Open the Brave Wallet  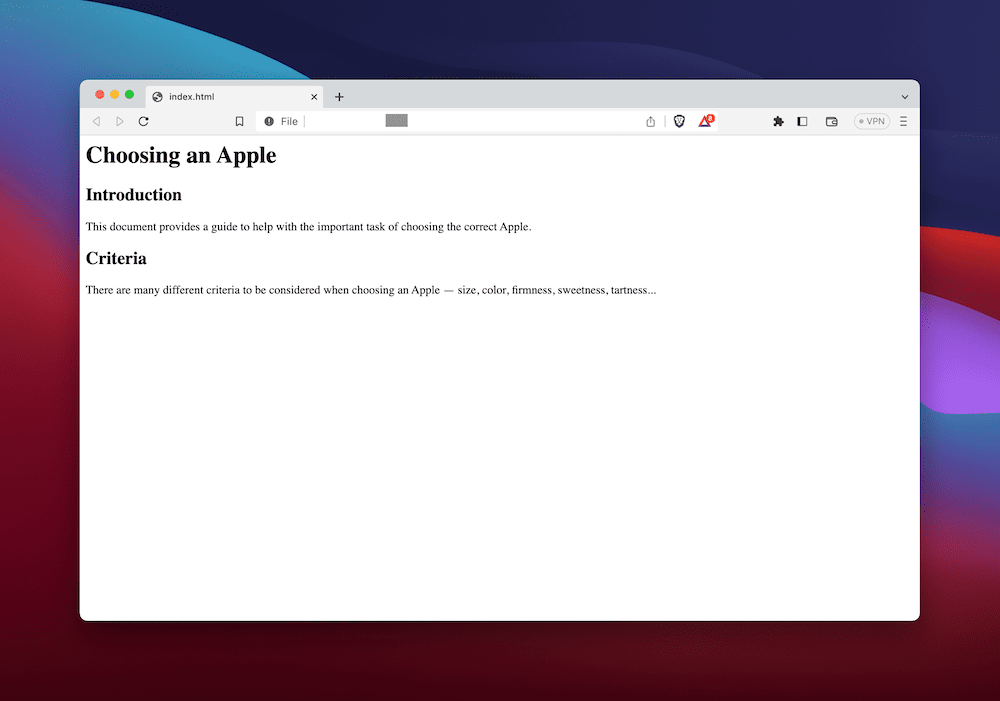(831, 121)
